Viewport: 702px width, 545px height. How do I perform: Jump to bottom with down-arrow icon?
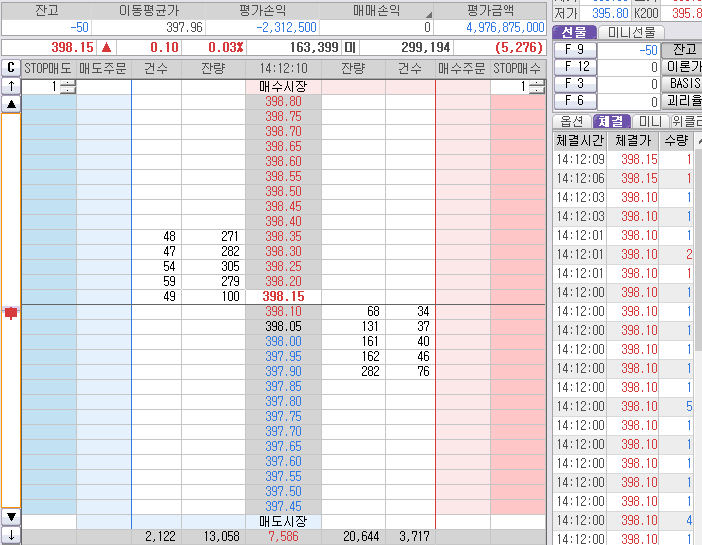tap(11, 535)
